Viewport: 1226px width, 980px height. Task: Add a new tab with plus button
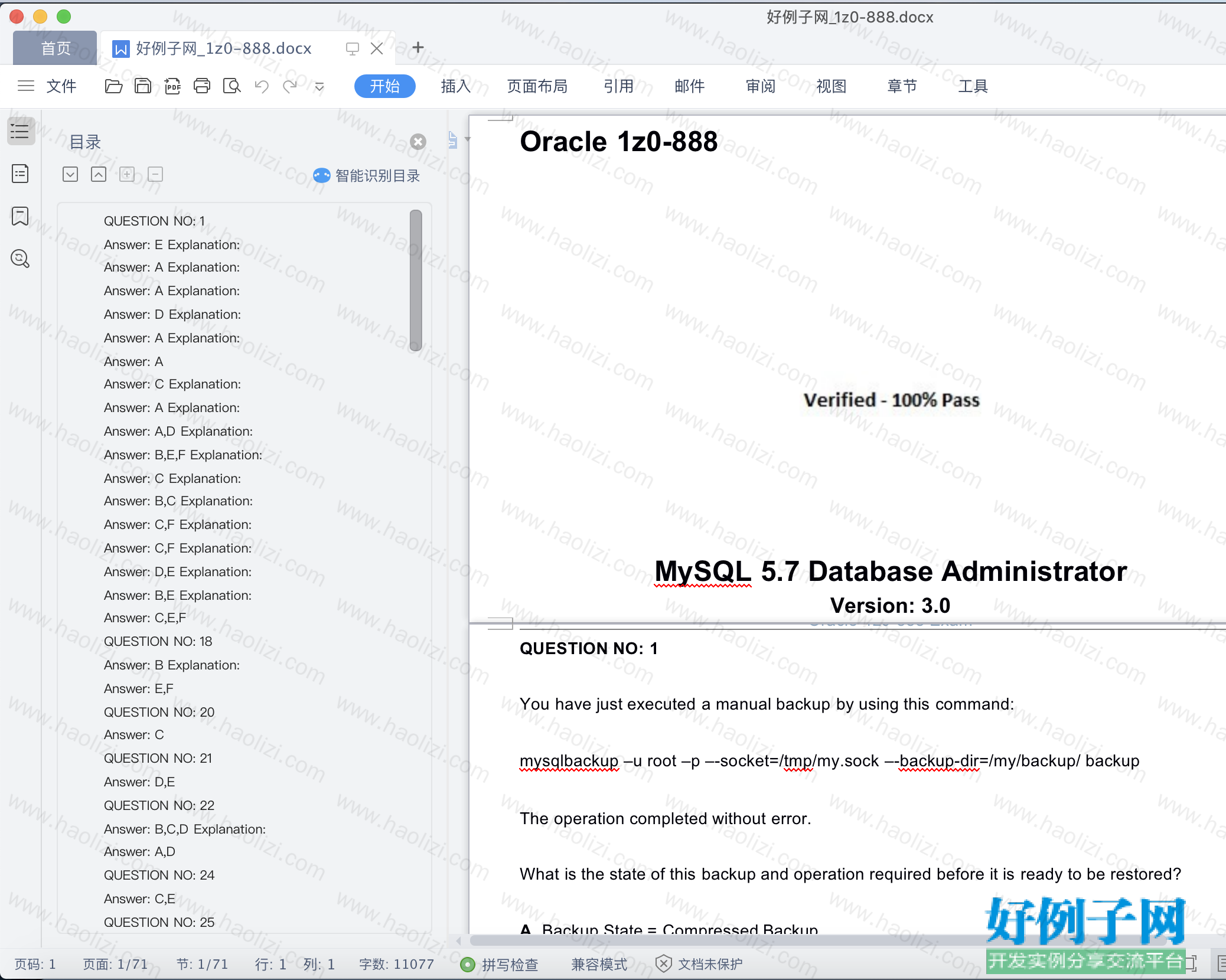tap(418, 47)
